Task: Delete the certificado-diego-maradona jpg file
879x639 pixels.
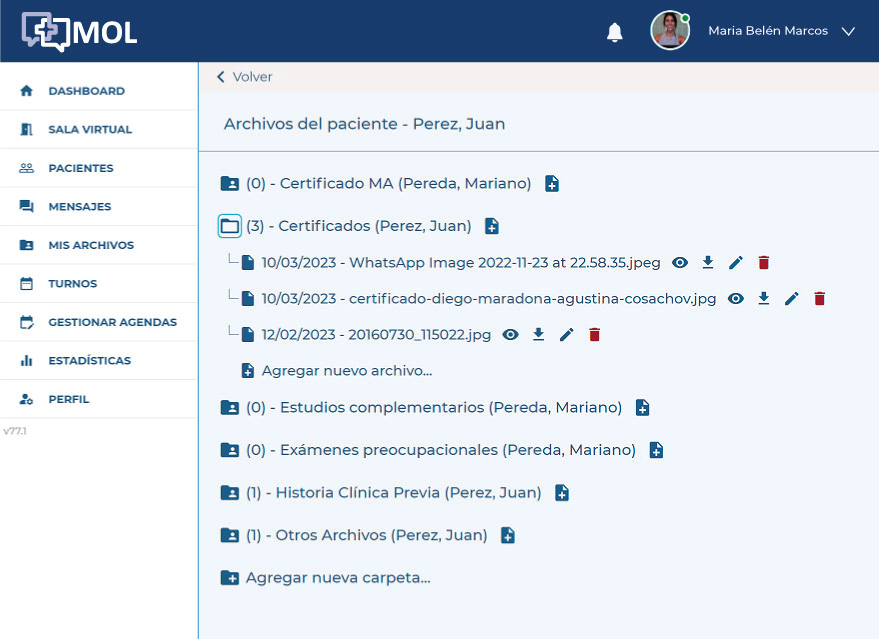Action: point(820,299)
